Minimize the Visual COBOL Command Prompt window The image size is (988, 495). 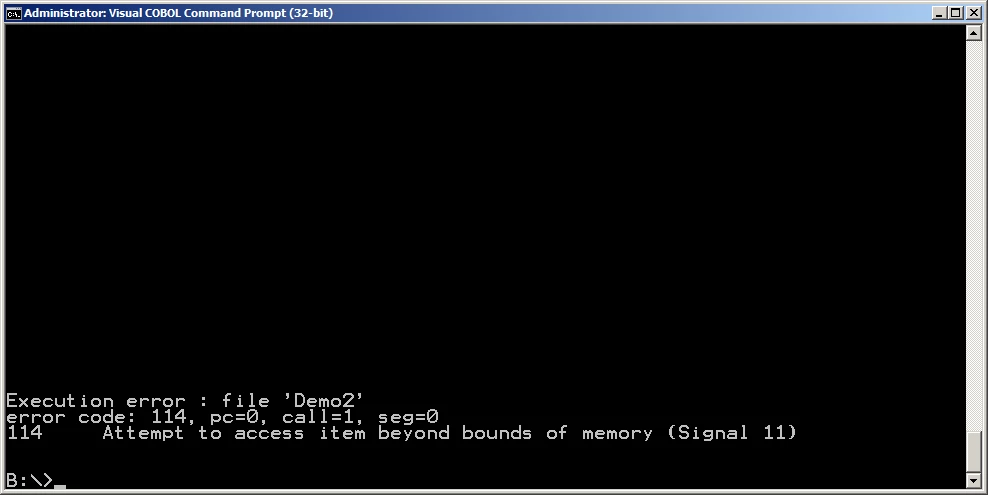coord(939,13)
